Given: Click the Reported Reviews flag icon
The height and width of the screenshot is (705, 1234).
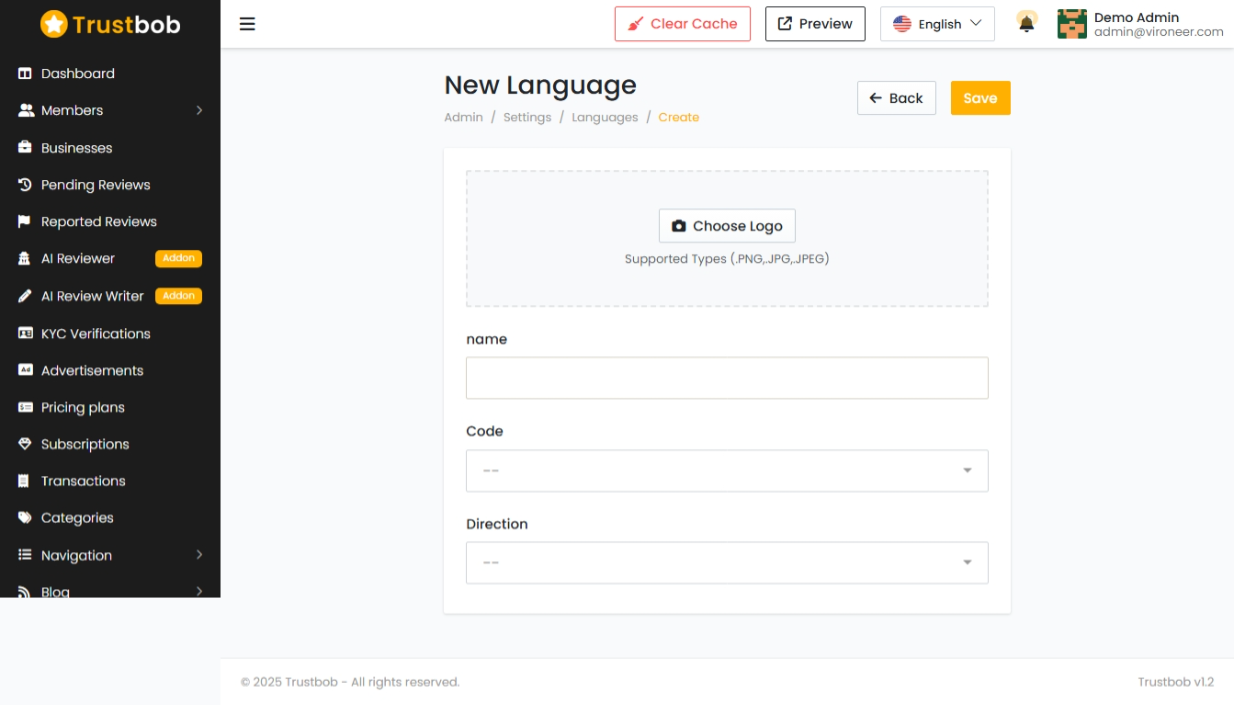Looking at the screenshot, I should 25,222.
